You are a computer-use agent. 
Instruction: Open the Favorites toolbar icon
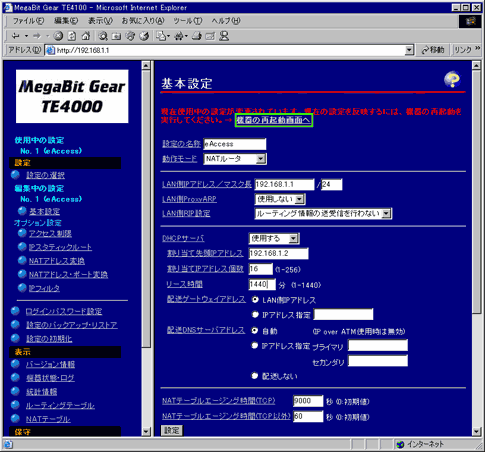pos(116,36)
